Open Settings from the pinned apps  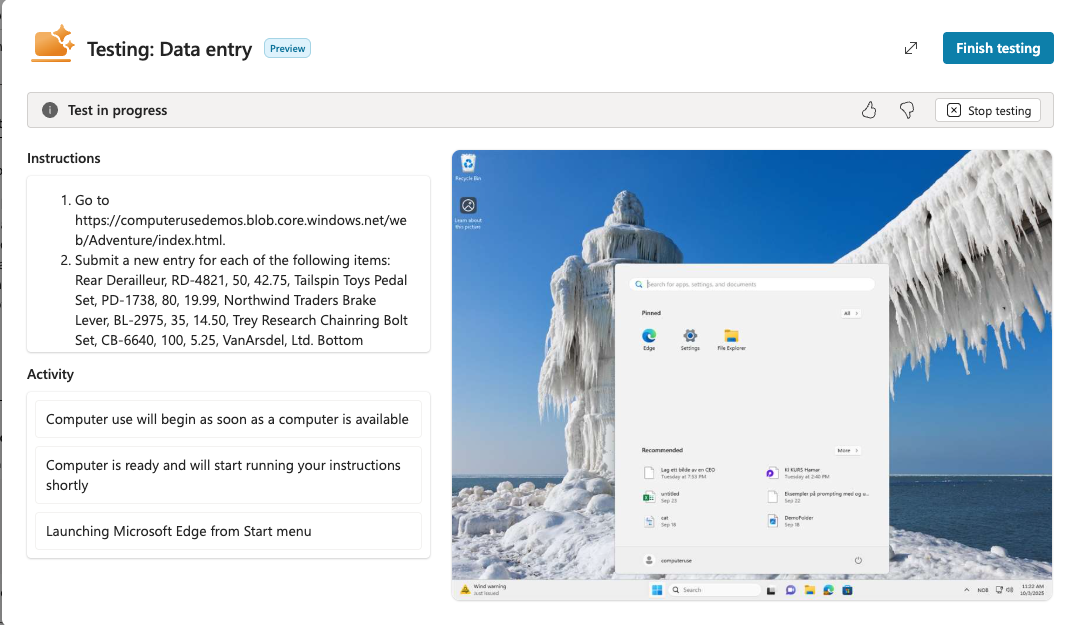690,338
